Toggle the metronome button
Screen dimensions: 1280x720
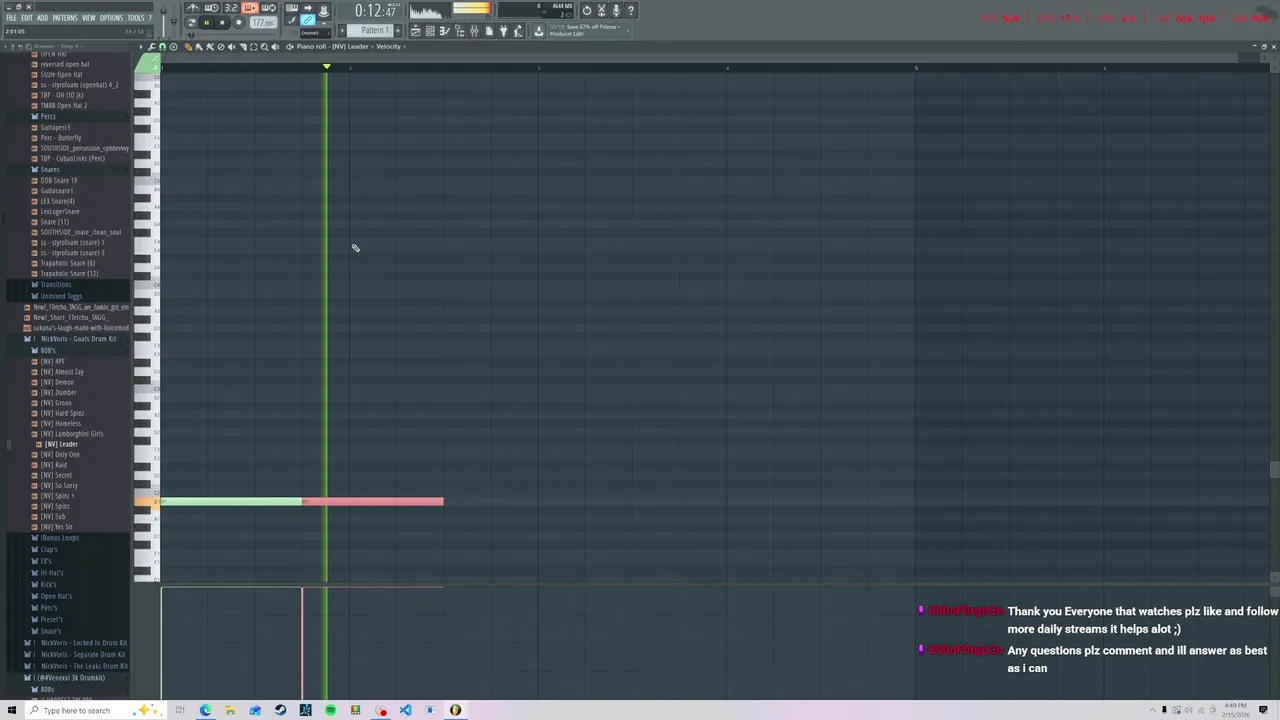point(193,8)
